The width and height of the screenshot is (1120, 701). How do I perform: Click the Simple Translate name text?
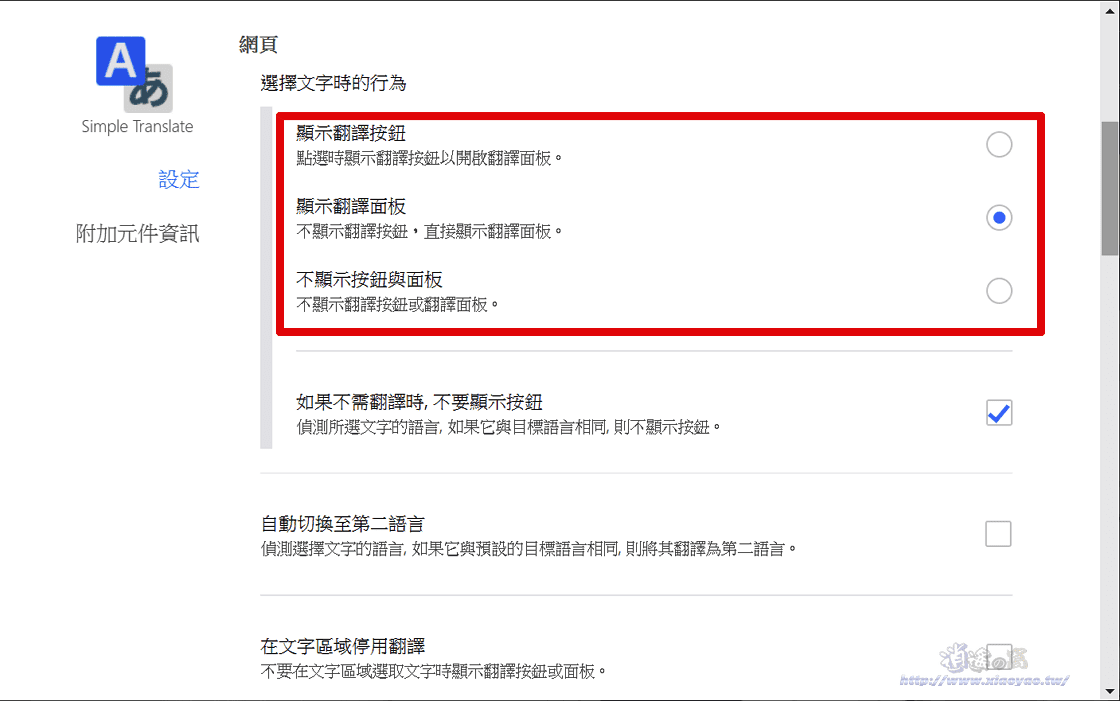click(x=137, y=126)
